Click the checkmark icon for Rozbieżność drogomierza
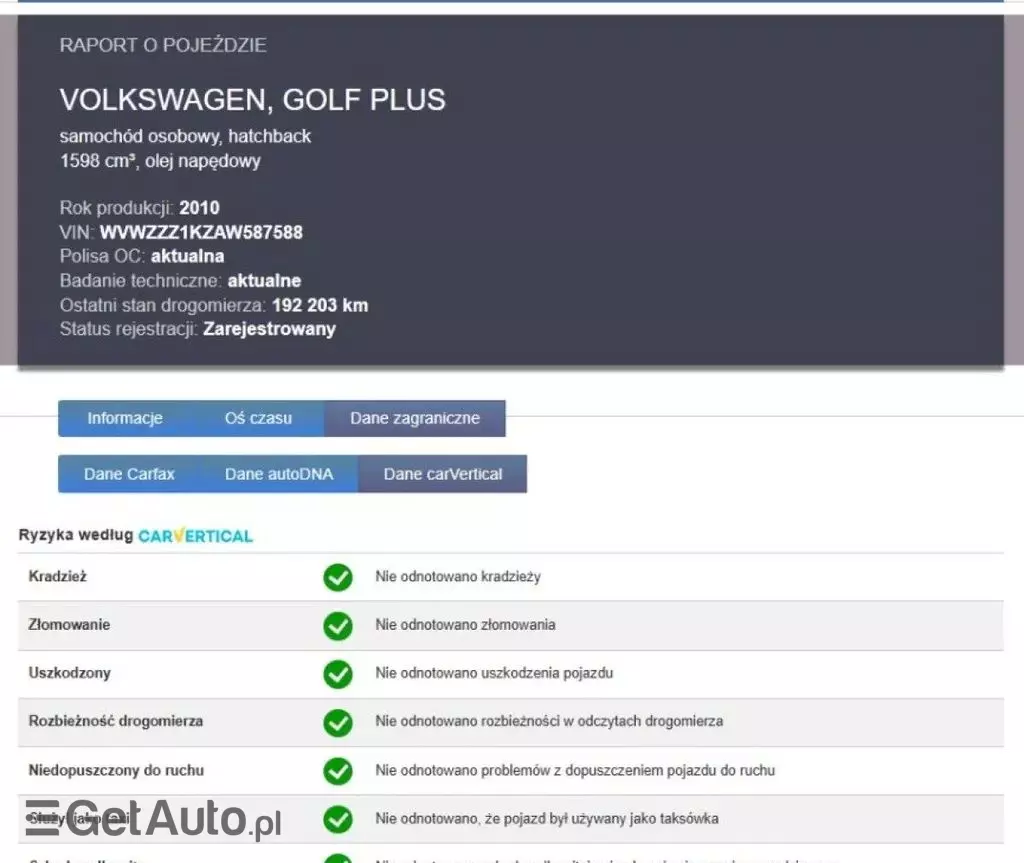The height and width of the screenshot is (863, 1024). (x=338, y=722)
